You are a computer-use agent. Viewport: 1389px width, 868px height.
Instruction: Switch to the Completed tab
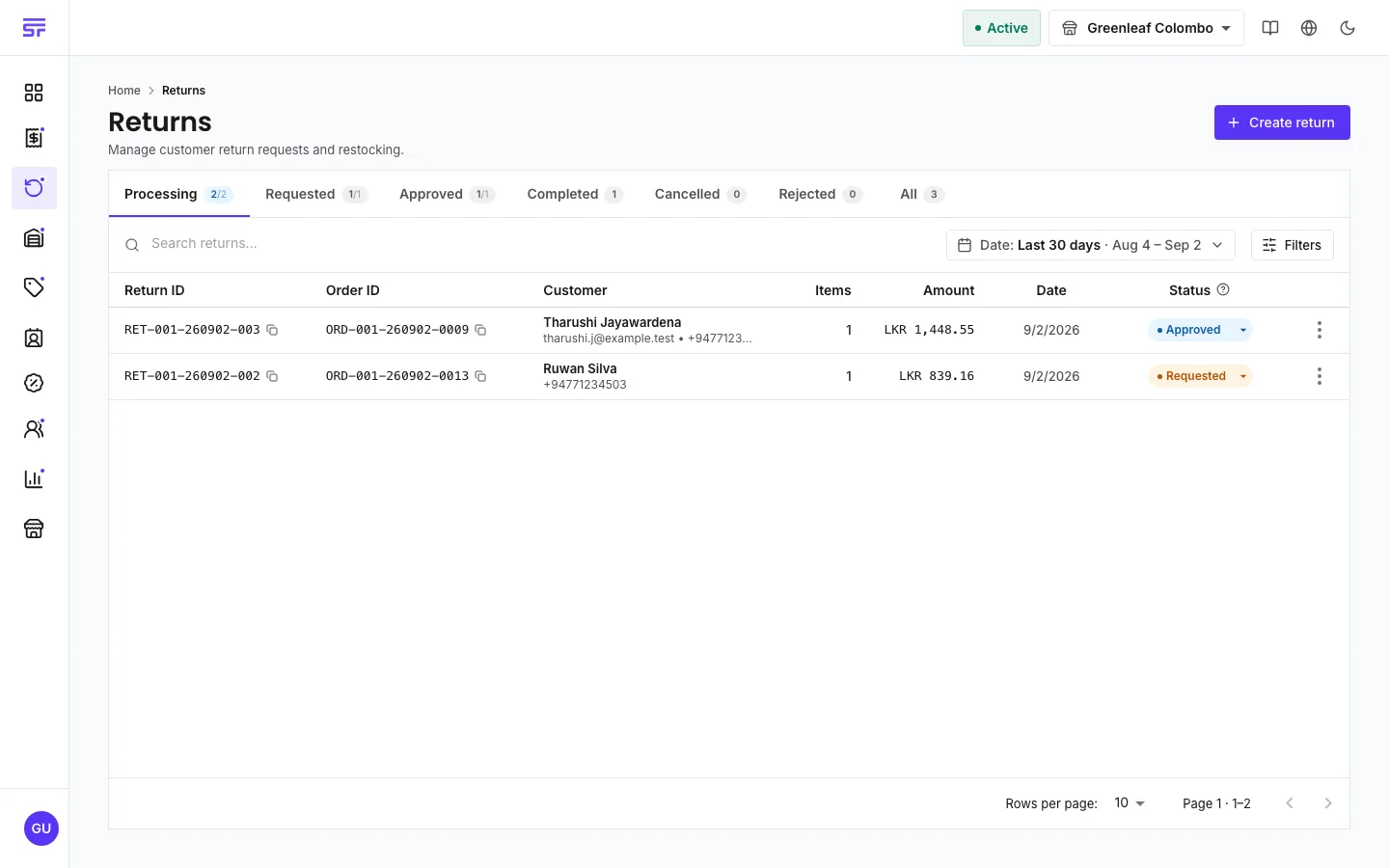[x=575, y=194]
